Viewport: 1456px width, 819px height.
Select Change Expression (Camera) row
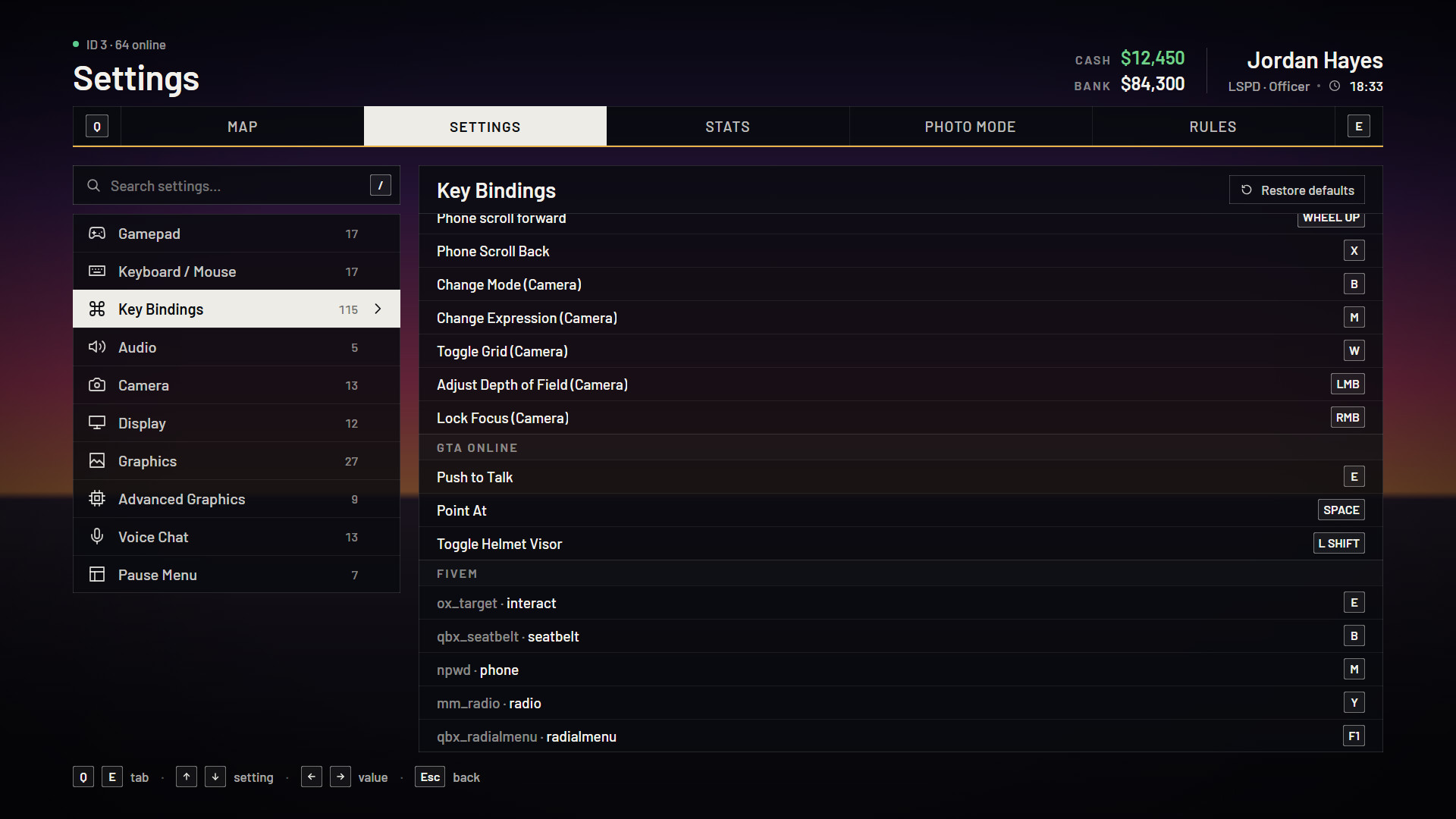point(901,318)
